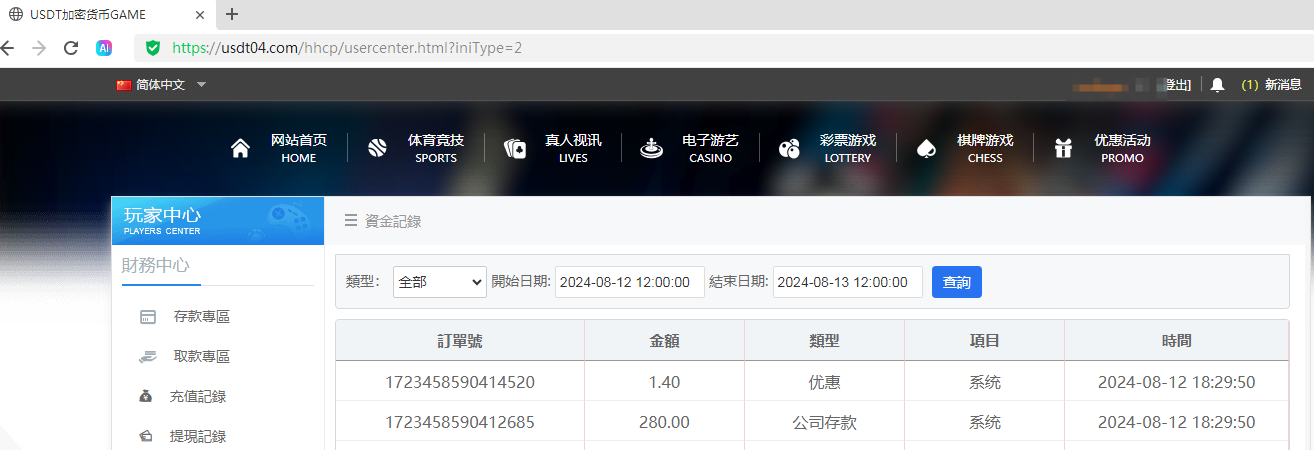Open the 电子游艺 CASINO menu

710,149
